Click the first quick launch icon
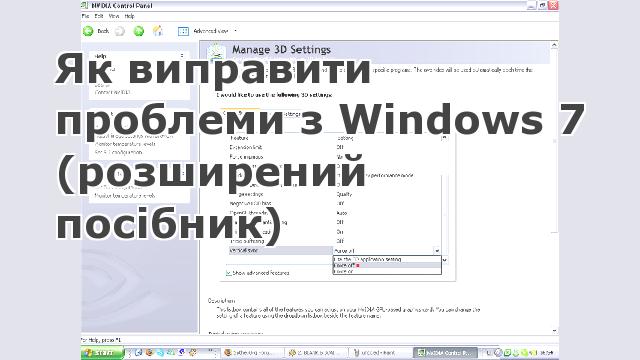The image size is (640, 360). pos(138,353)
